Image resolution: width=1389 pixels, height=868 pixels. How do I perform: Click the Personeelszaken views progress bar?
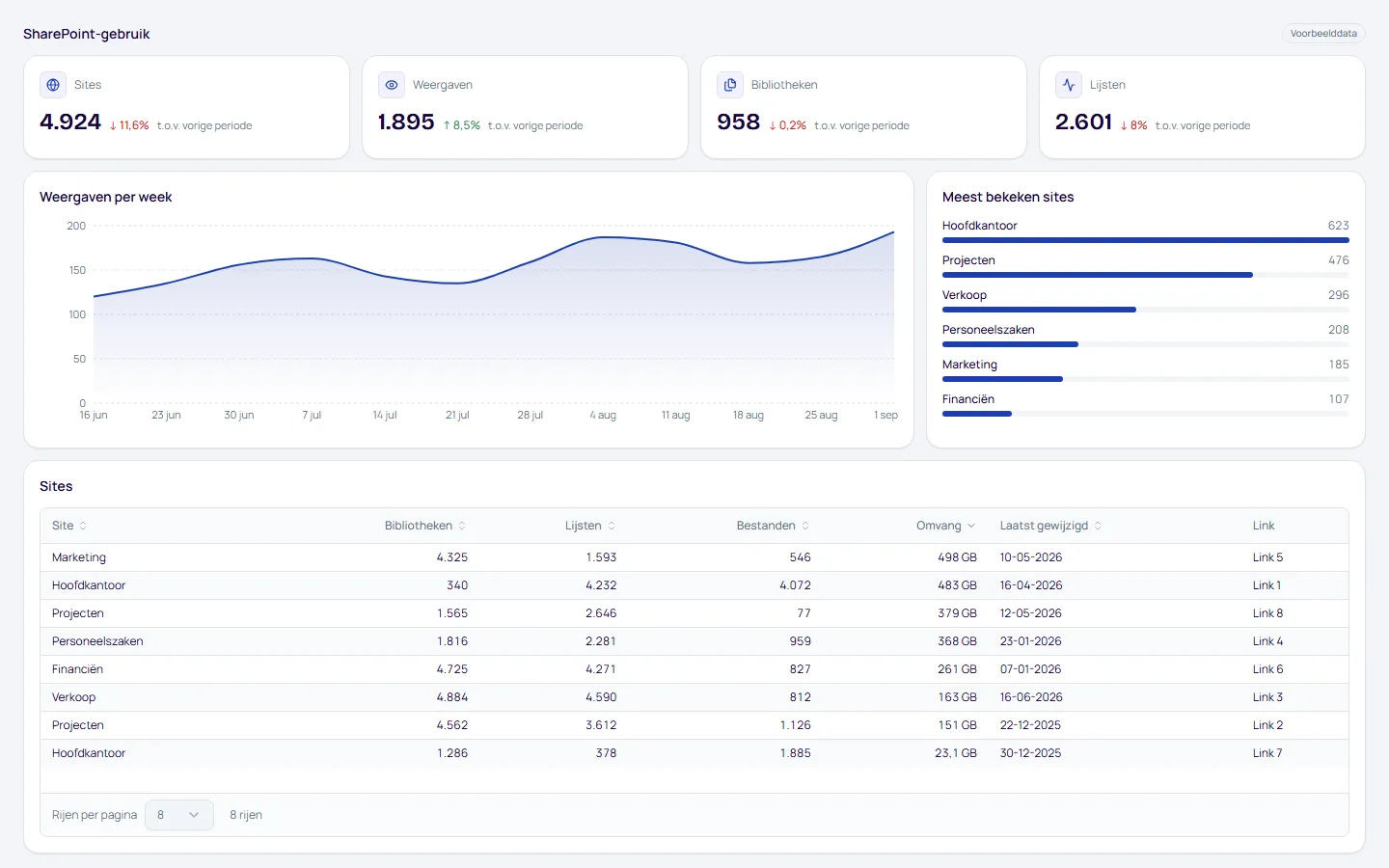(1146, 344)
